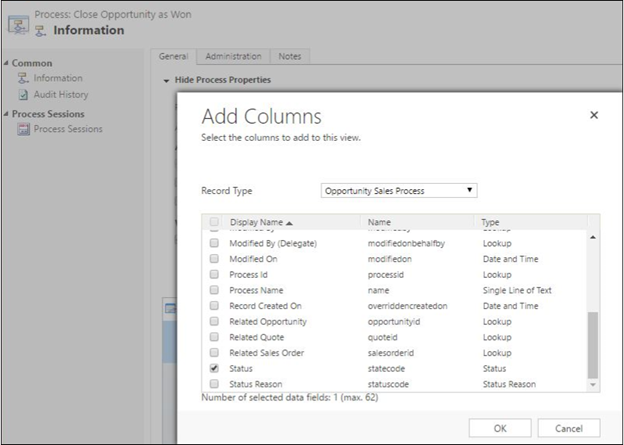
Task: Toggle the select-all checkbox in header row
Action: (214, 222)
